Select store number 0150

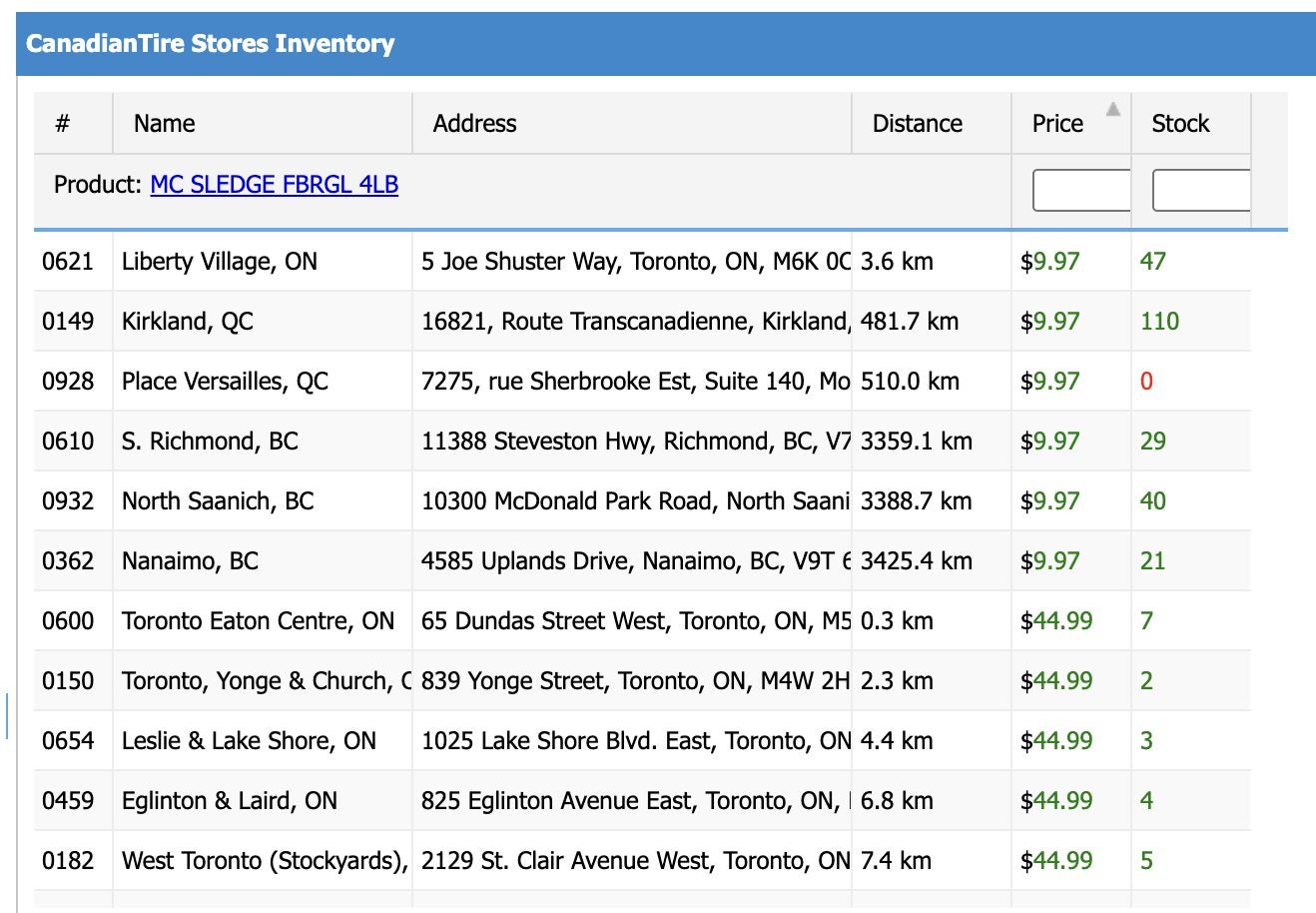click(68, 681)
